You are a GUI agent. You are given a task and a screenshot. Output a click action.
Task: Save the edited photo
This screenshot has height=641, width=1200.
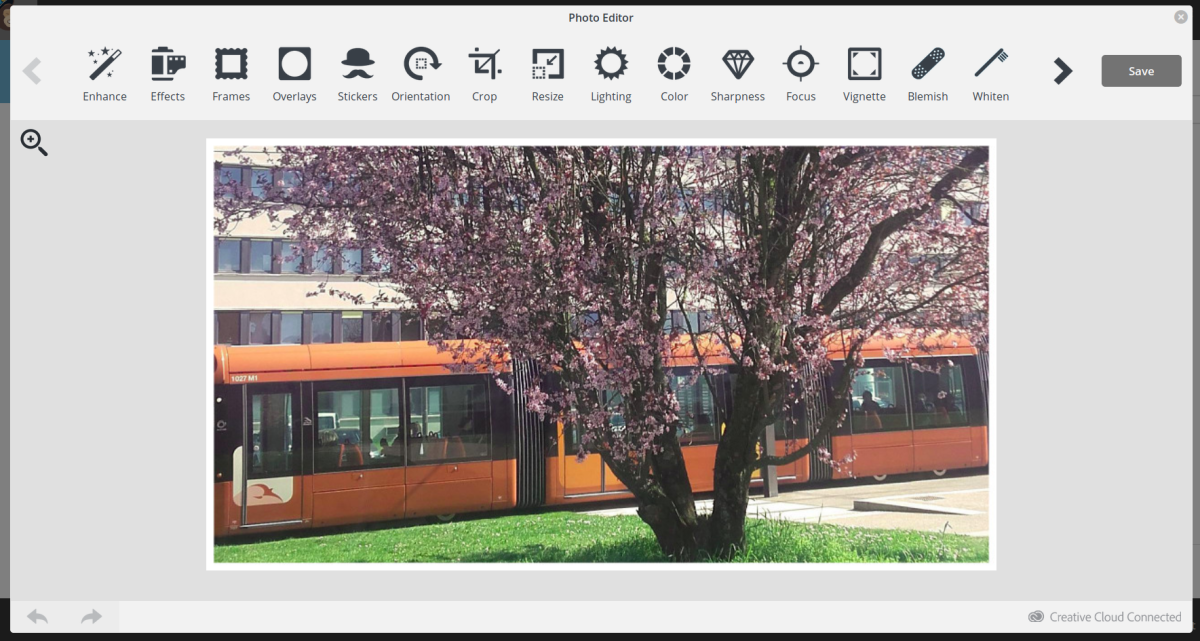click(1141, 71)
